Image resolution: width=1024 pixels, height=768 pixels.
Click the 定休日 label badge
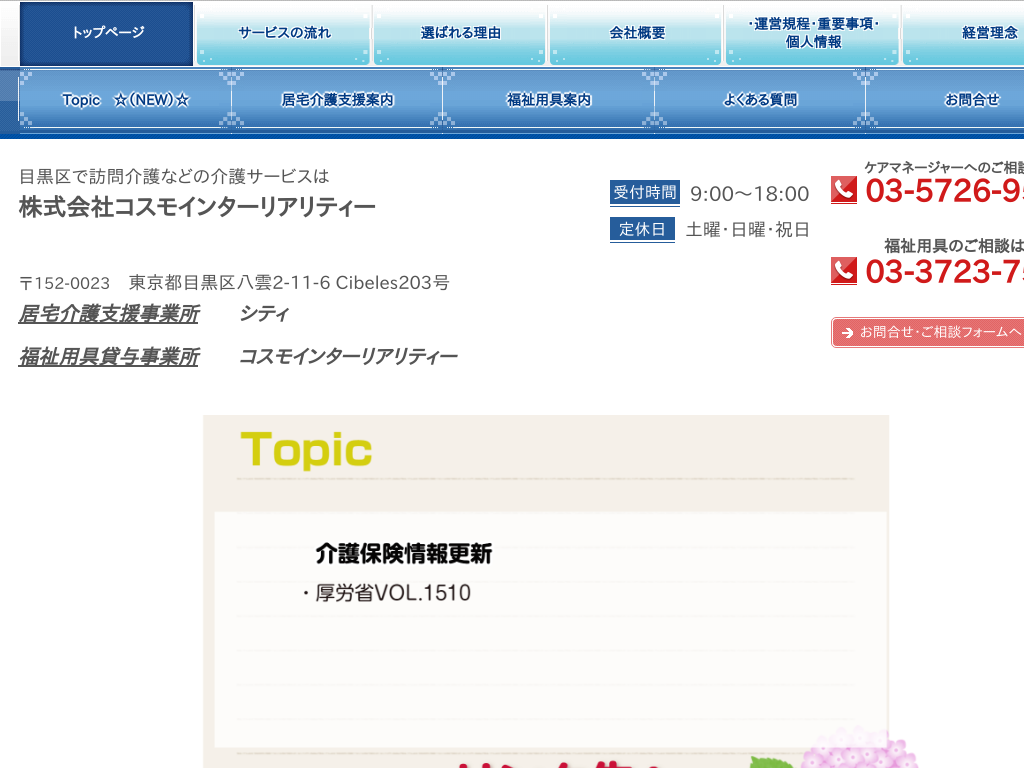[642, 229]
